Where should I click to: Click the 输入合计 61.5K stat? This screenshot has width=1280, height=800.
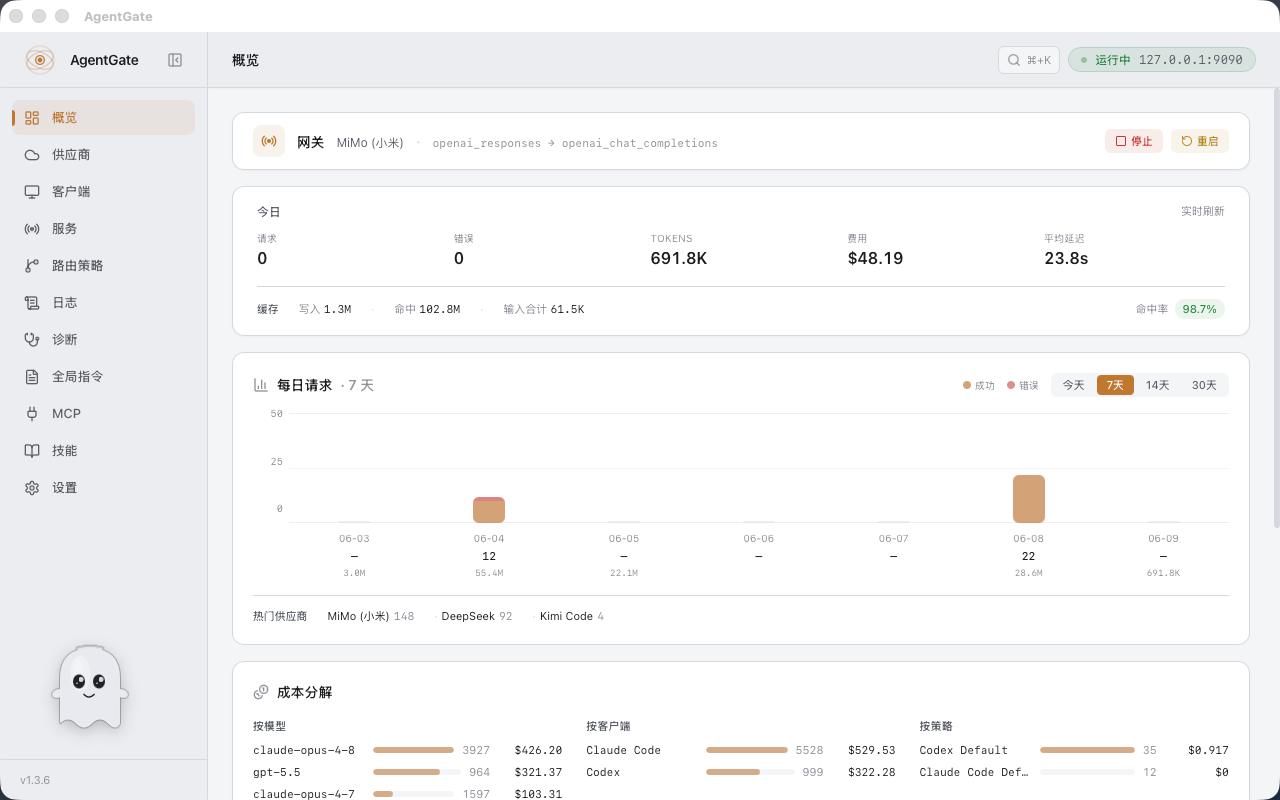click(544, 309)
